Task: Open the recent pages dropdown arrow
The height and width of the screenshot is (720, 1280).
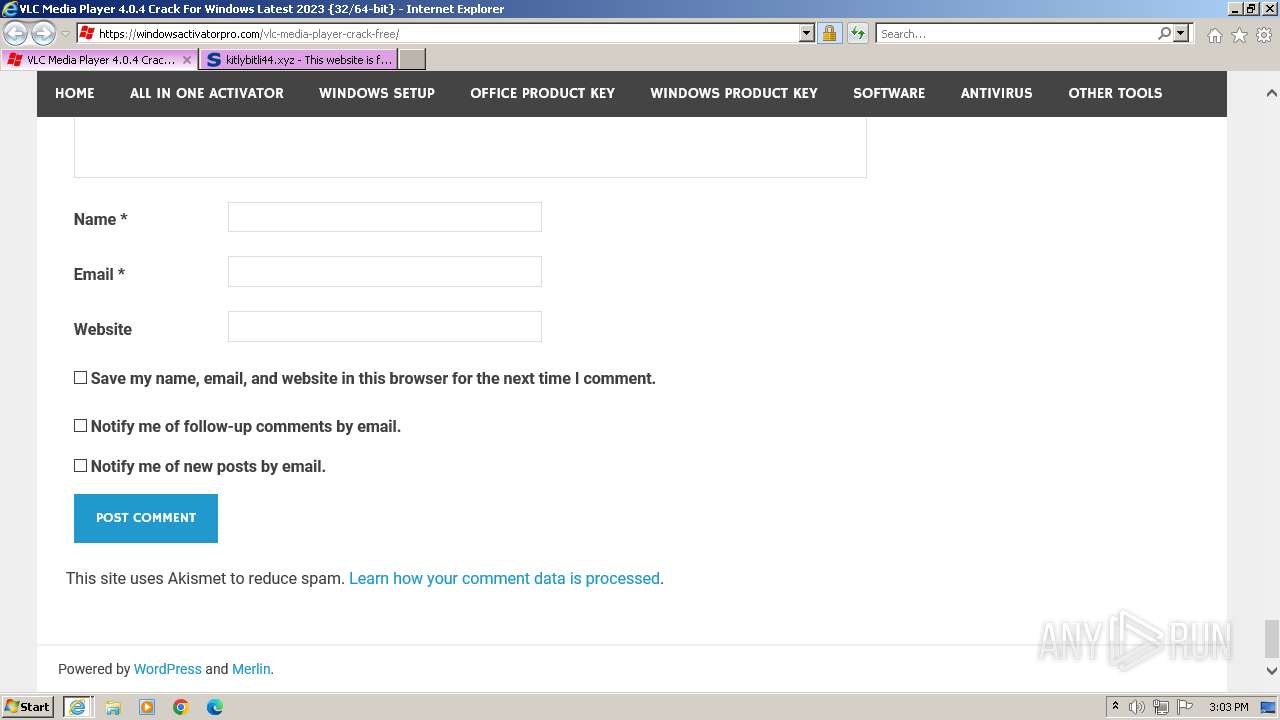Action: tap(65, 34)
